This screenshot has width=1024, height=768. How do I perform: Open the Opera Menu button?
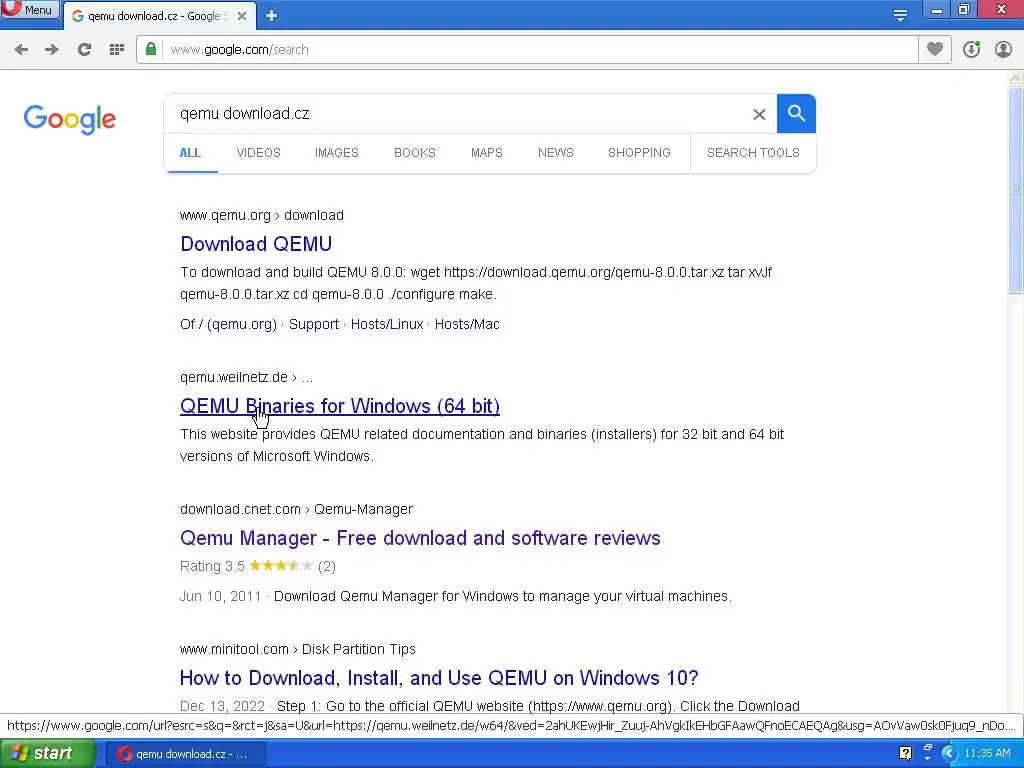tap(29, 9)
